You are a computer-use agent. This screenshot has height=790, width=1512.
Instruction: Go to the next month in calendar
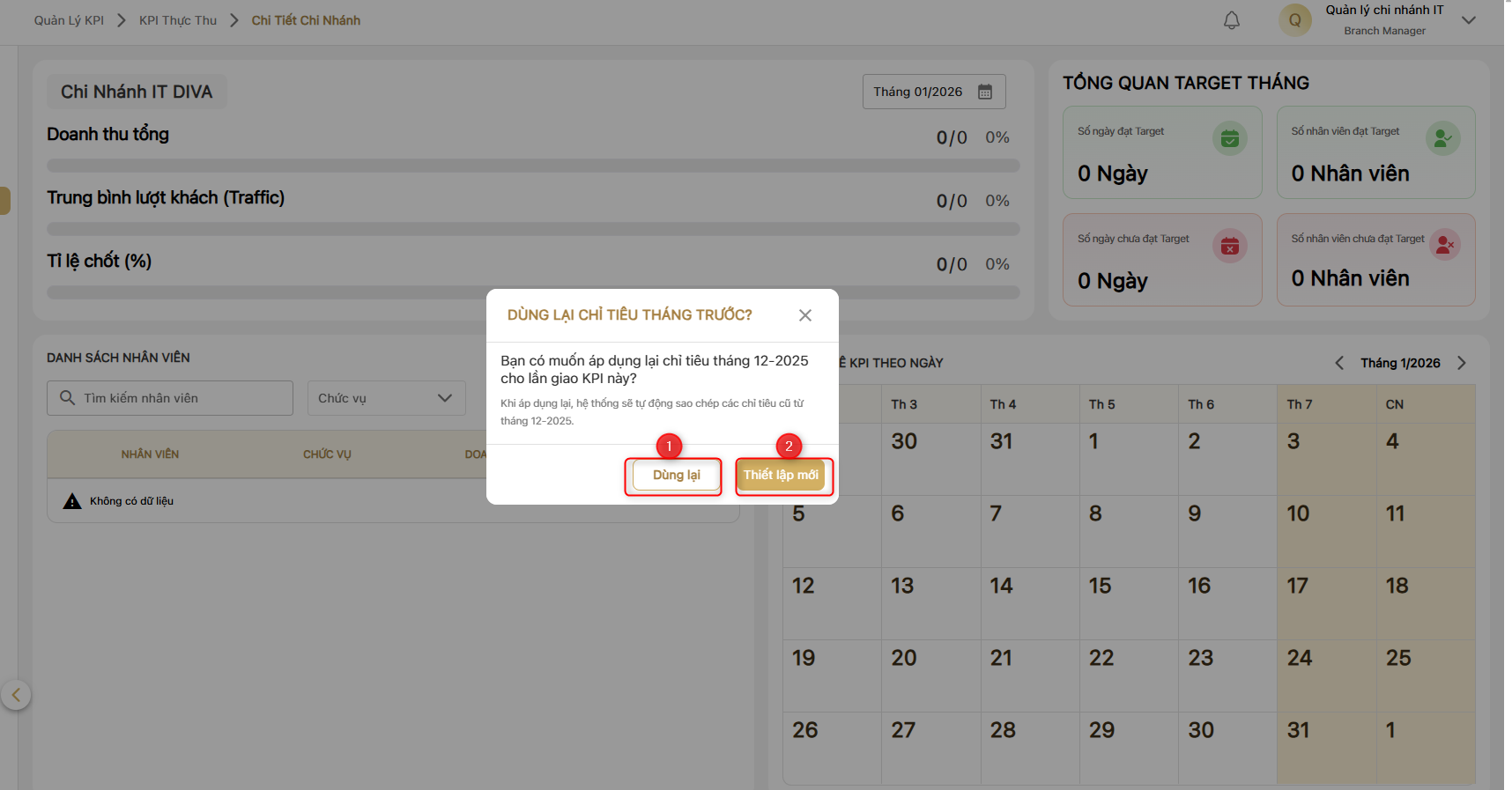[1462, 363]
